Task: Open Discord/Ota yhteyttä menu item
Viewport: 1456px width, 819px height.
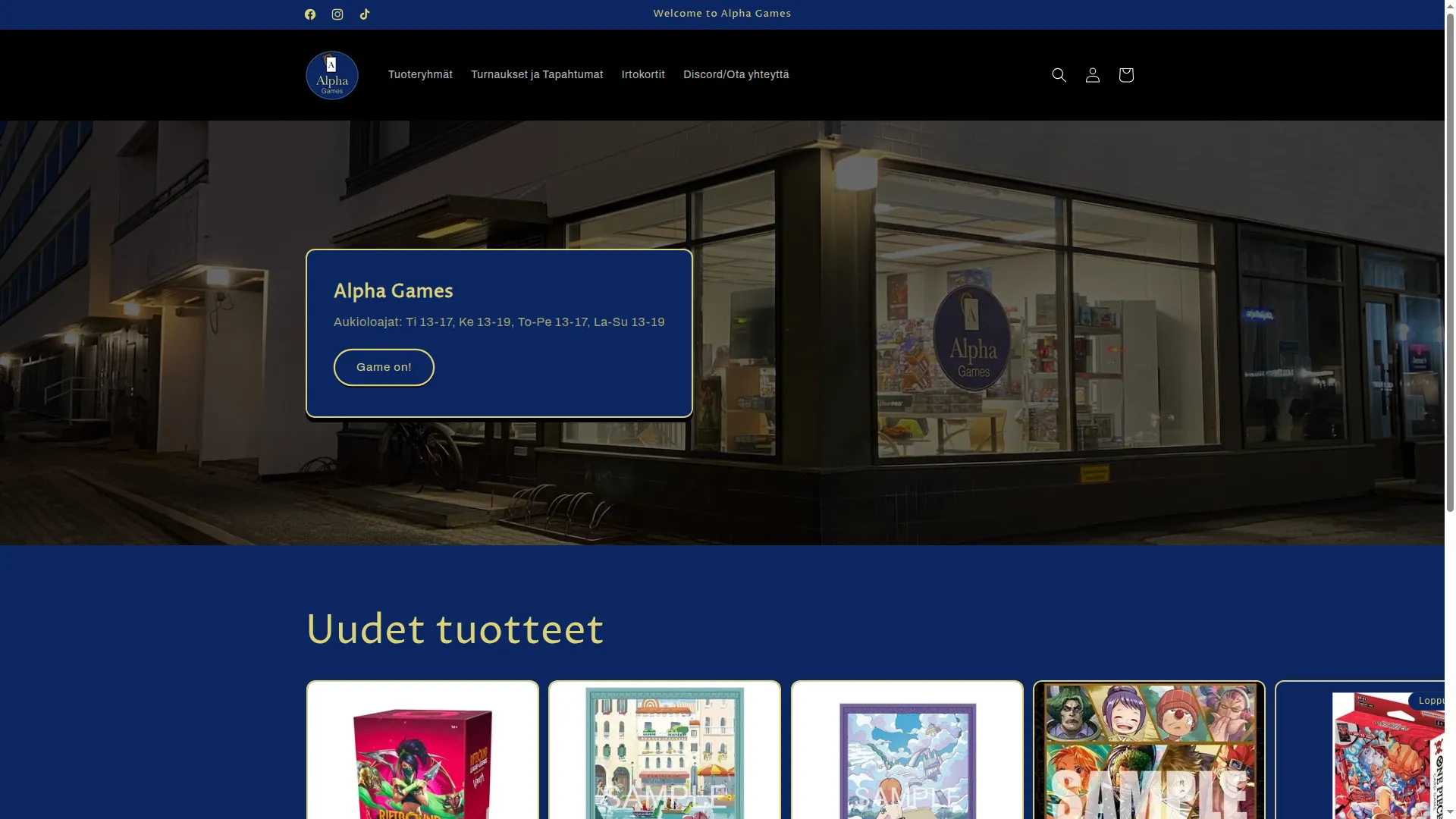Action: (736, 74)
